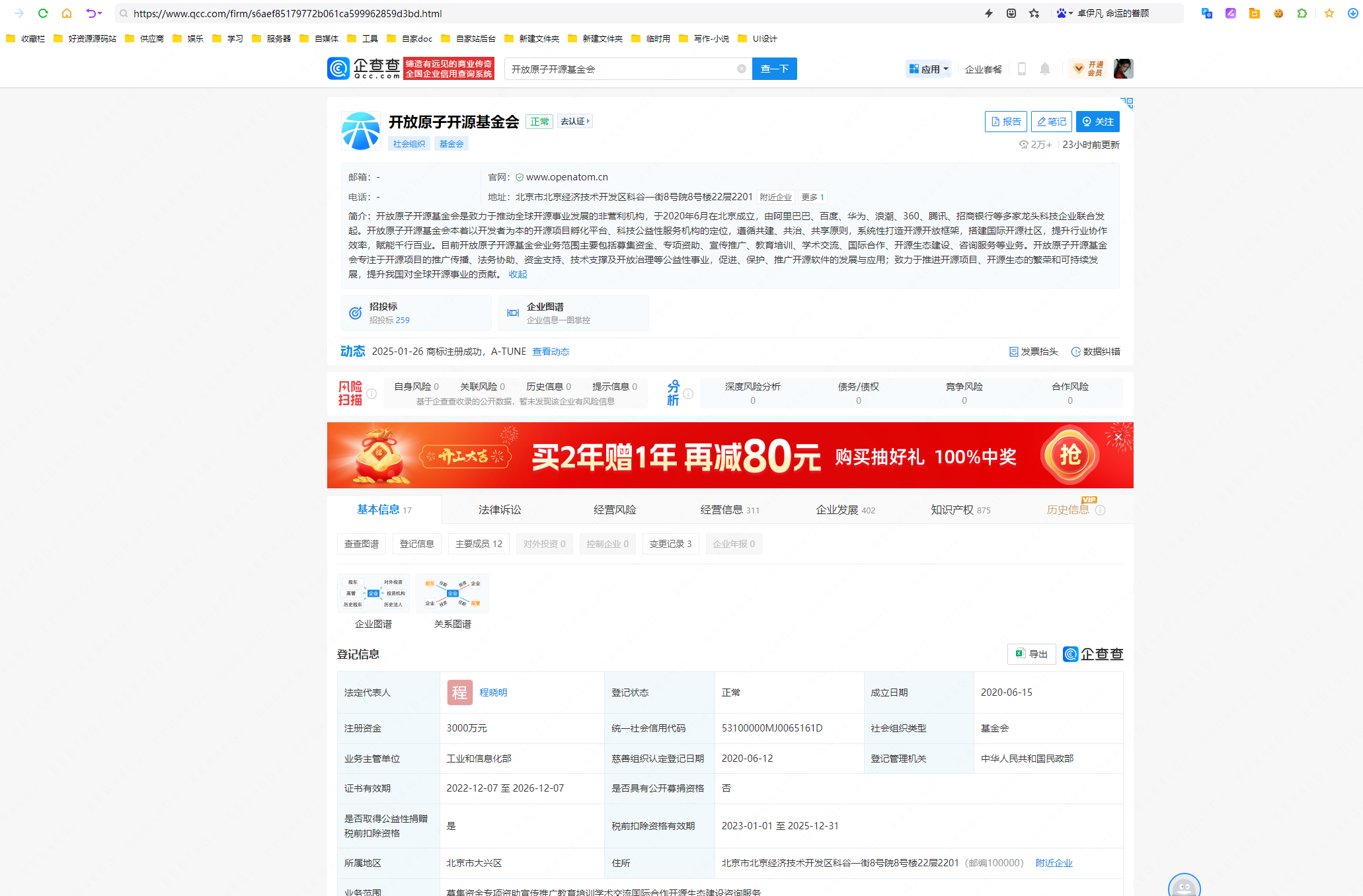Close the red promotional banner
The height and width of the screenshot is (896, 1363).
click(1118, 437)
